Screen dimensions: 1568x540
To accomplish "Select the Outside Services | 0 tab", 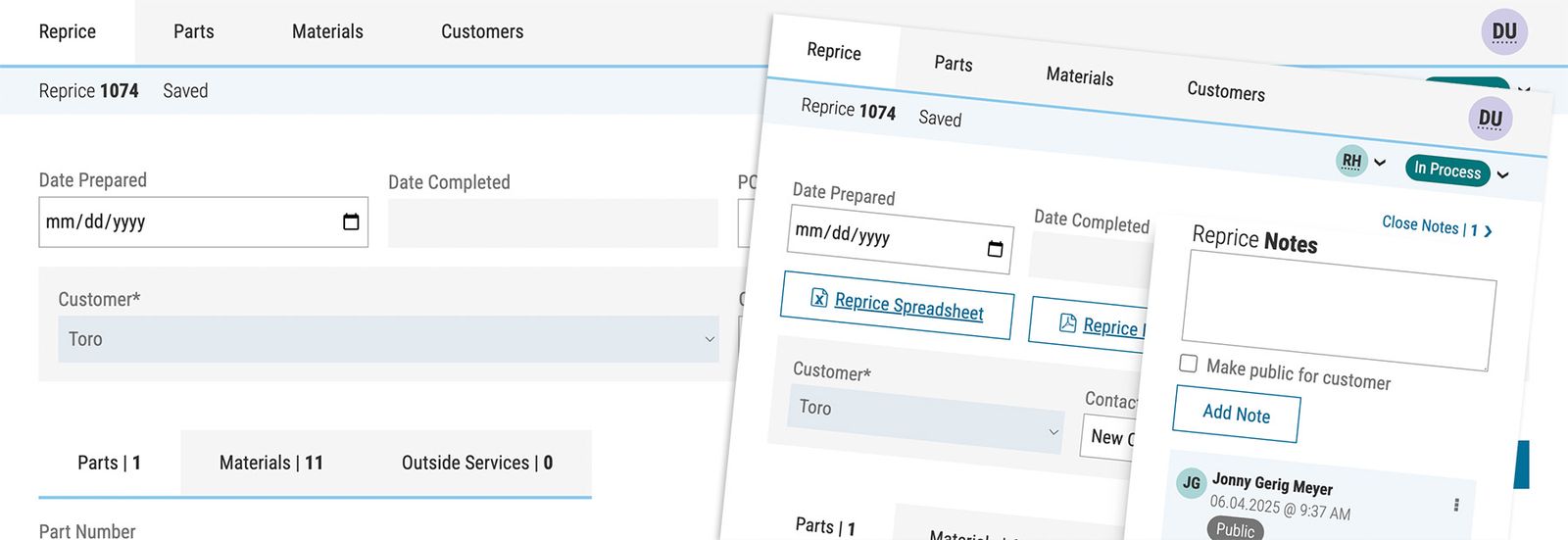I will point(476,463).
